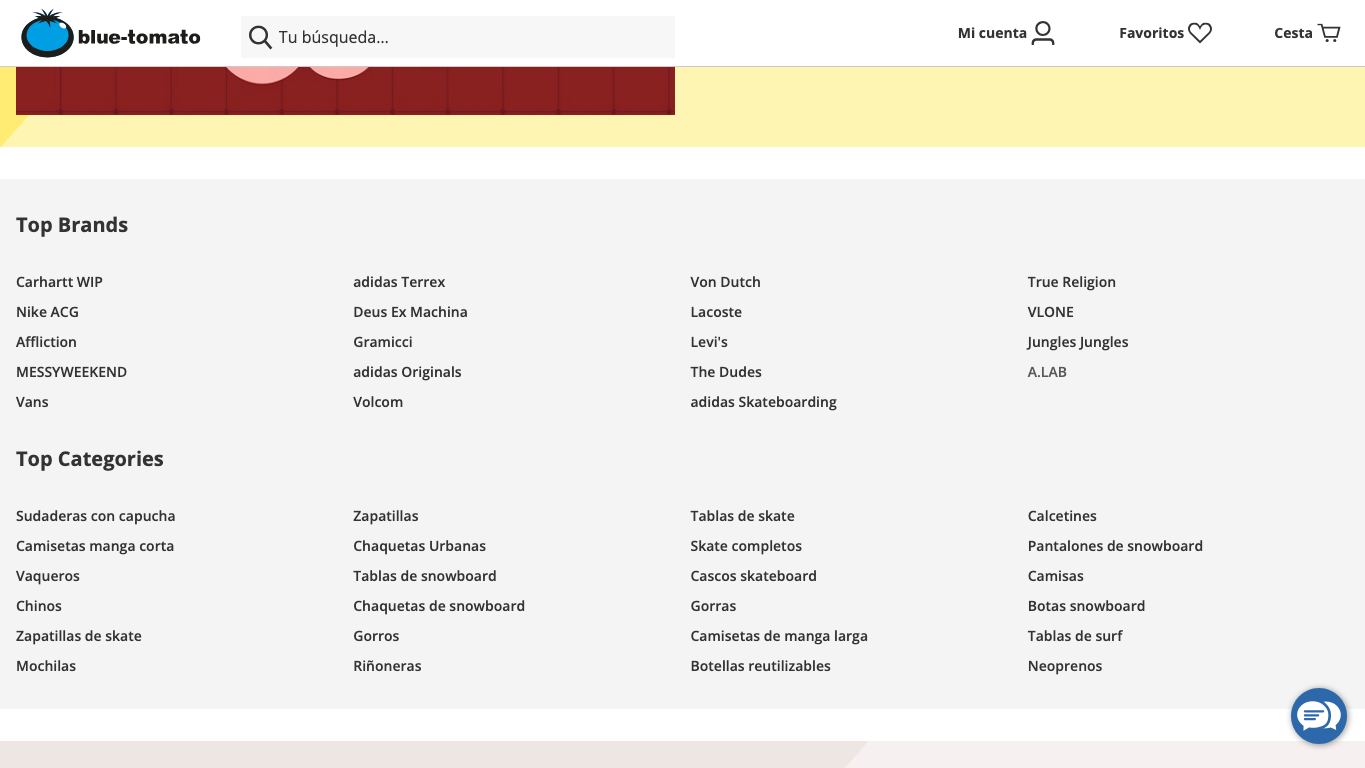Go to Mochilas category
Image resolution: width=1365 pixels, height=768 pixels.
pyautogui.click(x=46, y=666)
